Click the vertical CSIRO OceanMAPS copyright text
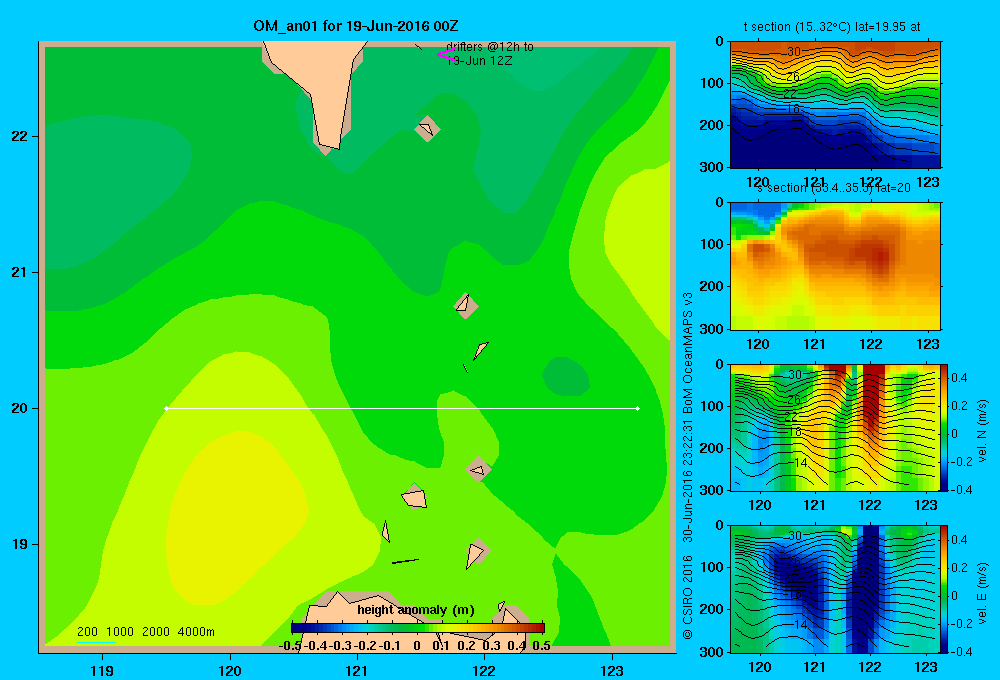Viewport: 1000px width, 680px height. click(688, 466)
